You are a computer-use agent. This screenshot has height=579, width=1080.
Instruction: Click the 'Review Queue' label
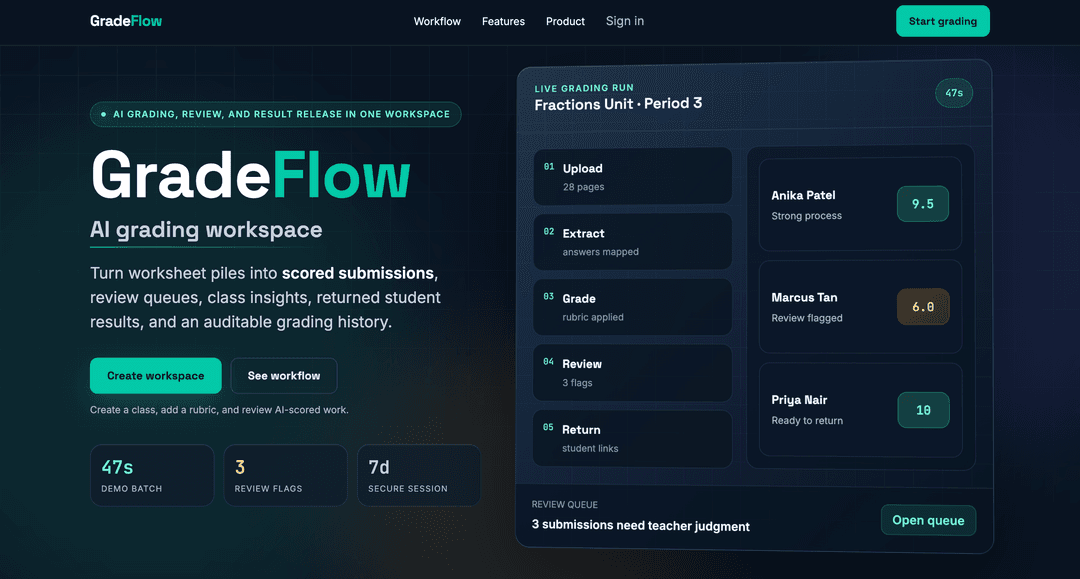point(565,505)
